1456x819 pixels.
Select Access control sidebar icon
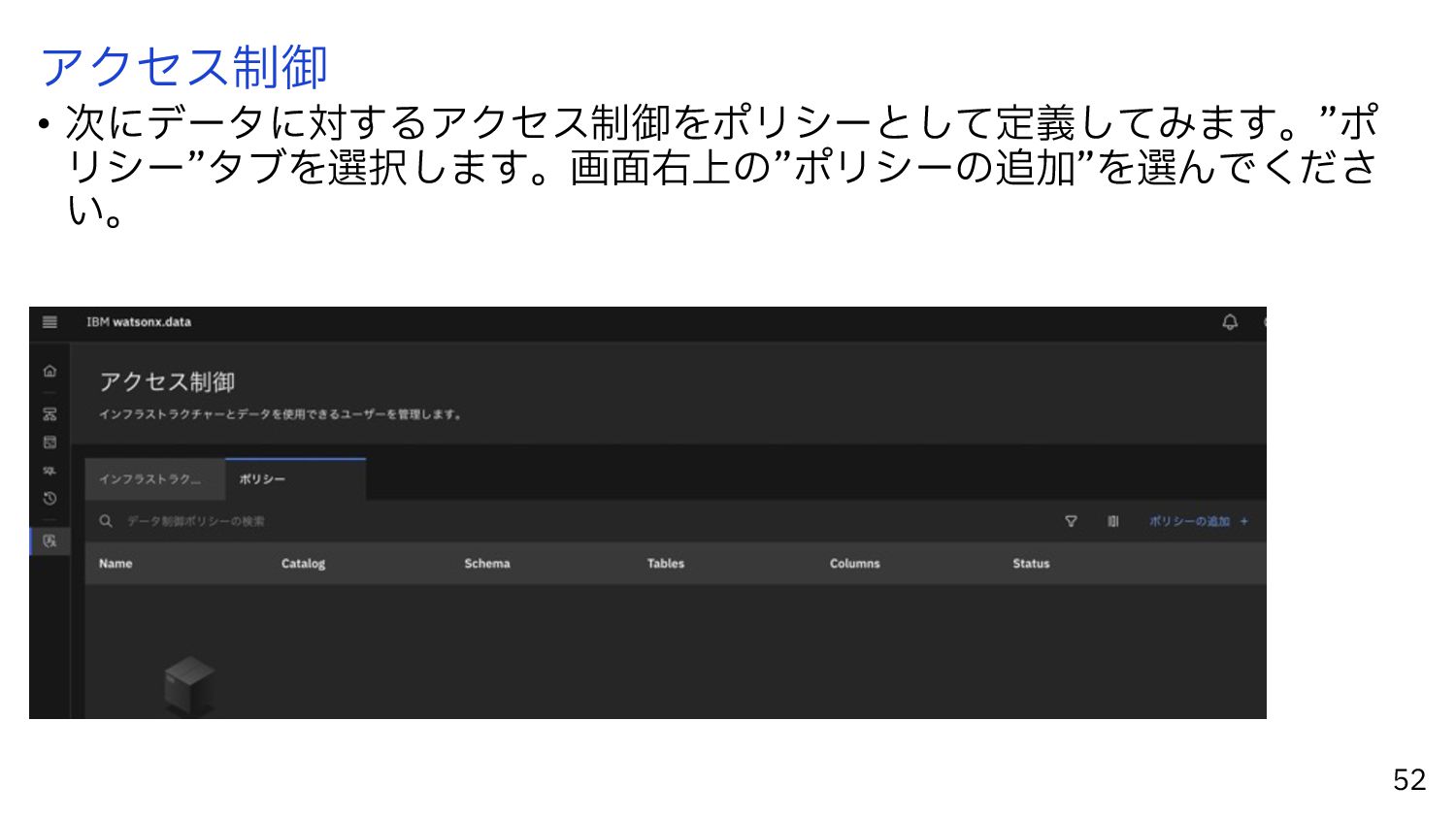50,541
